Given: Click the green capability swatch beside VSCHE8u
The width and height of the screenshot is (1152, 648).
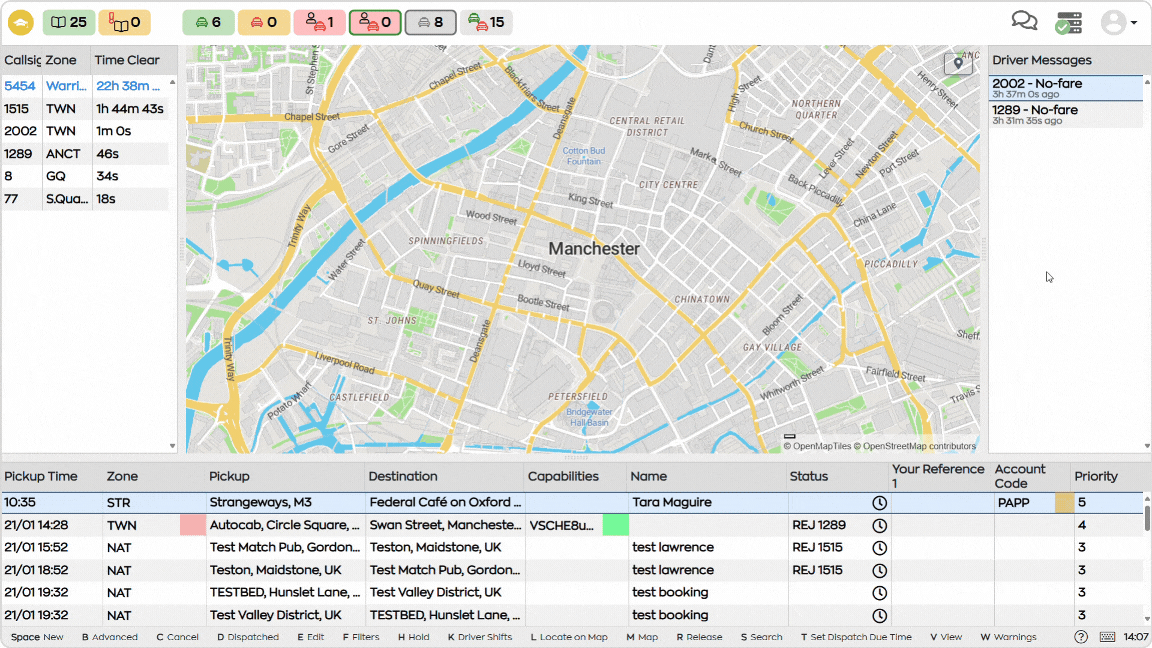Looking at the screenshot, I should (x=616, y=525).
